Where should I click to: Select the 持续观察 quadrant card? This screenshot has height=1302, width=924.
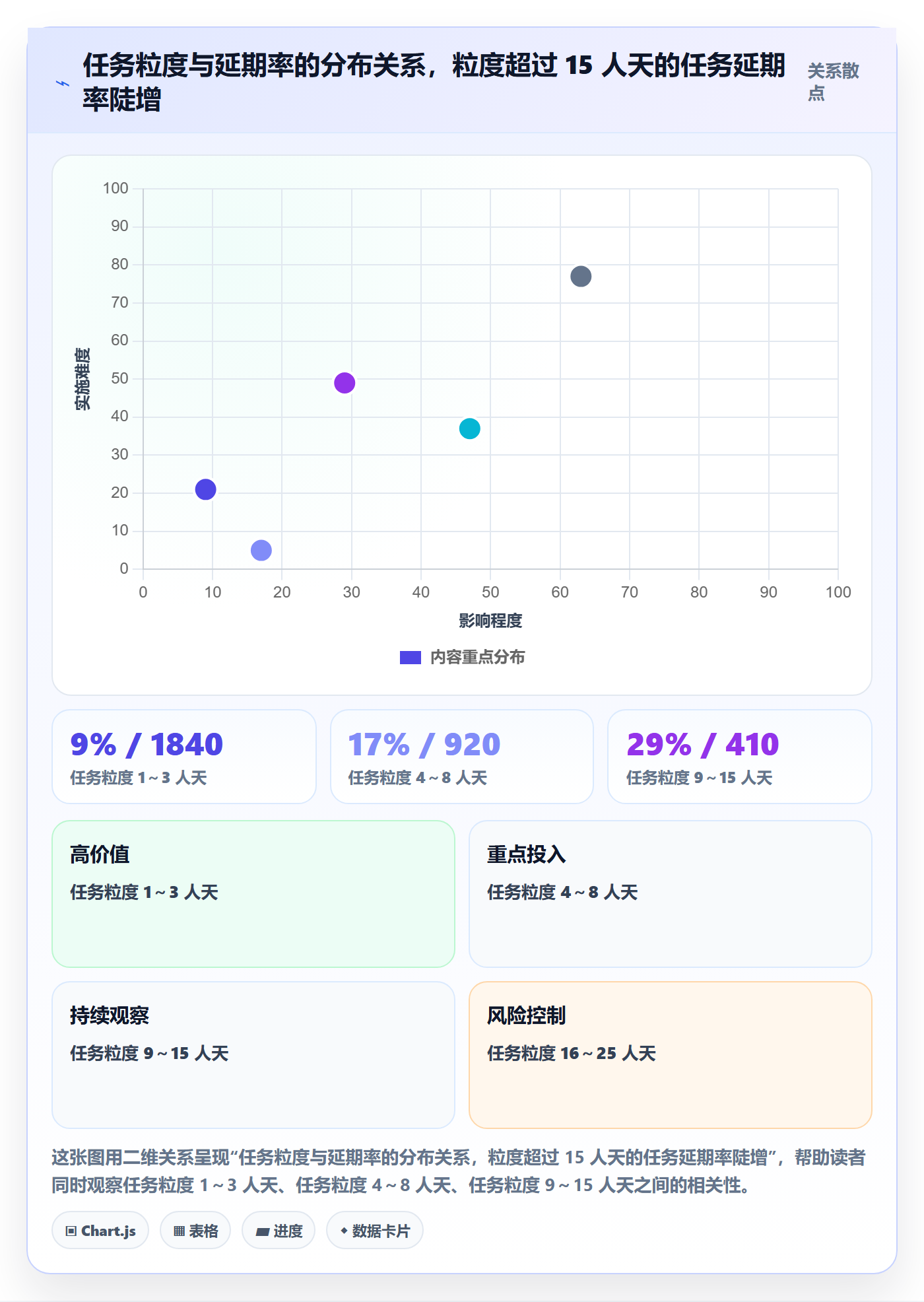[253, 1055]
